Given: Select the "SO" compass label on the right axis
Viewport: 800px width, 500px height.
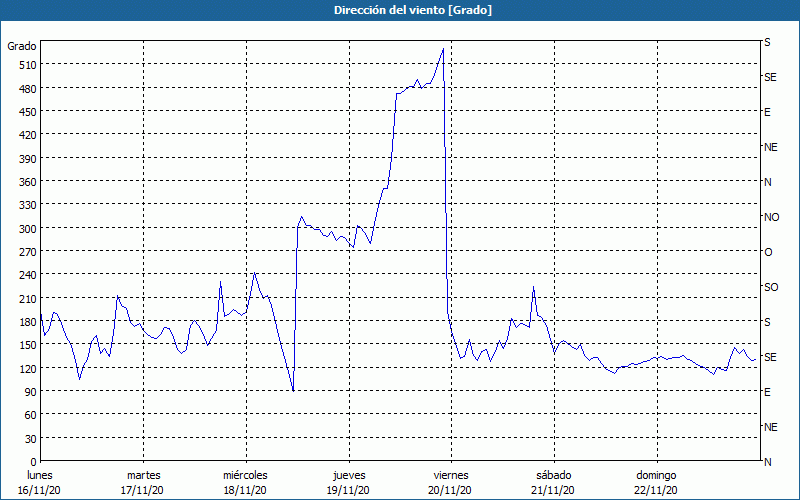Looking at the screenshot, I should coord(771,287).
